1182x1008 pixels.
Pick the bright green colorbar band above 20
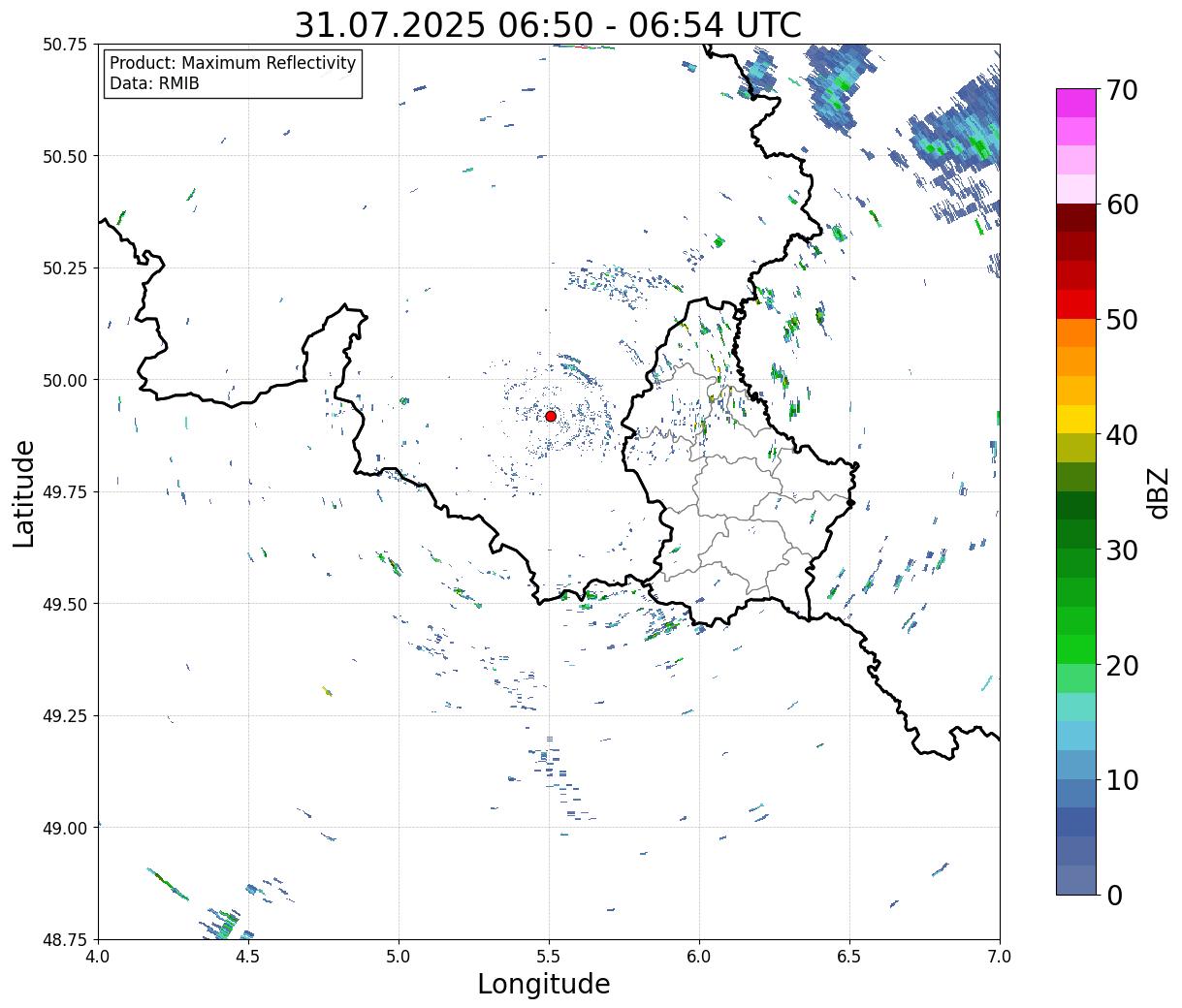point(1076,648)
